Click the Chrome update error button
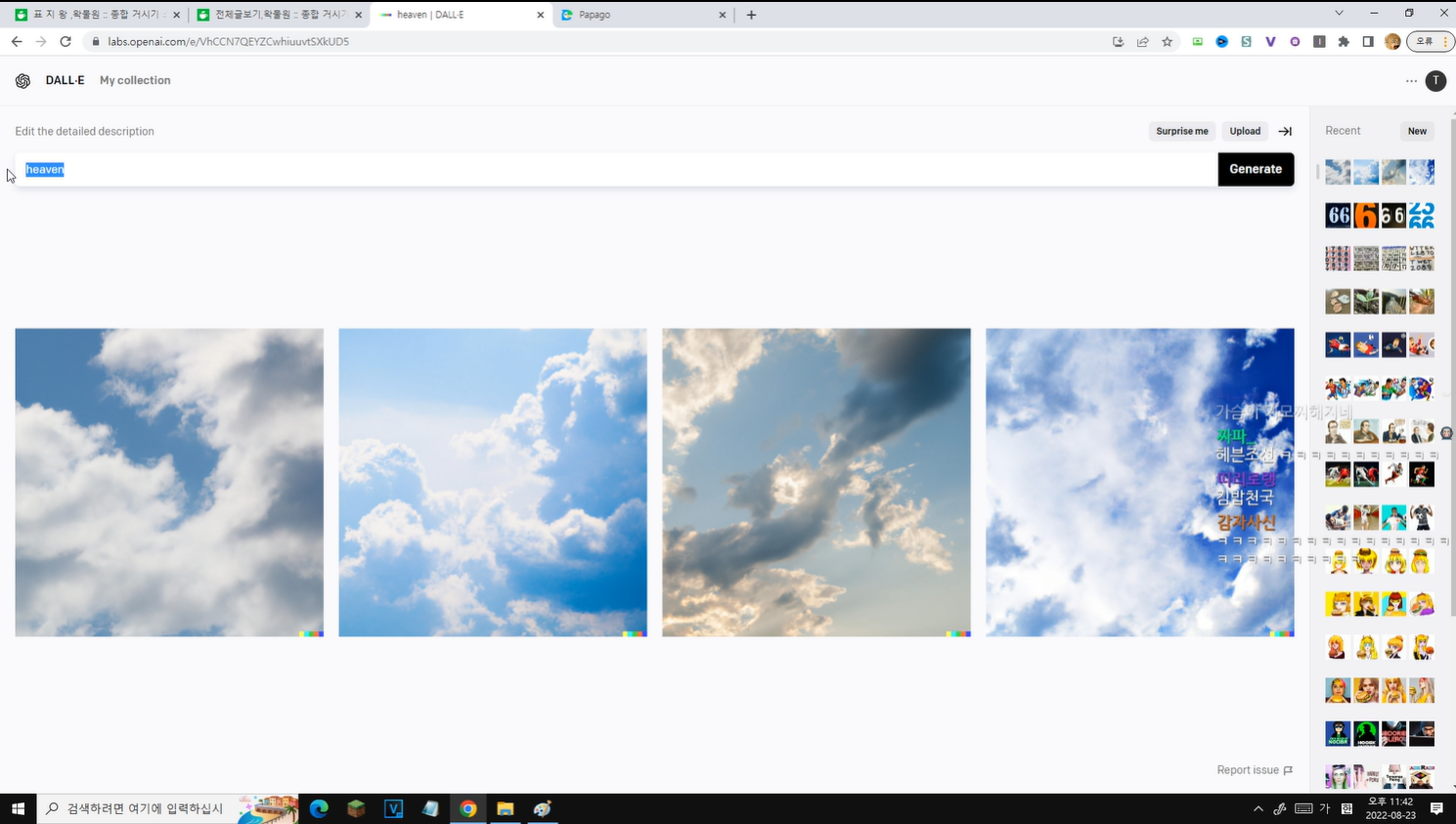 pos(1430,42)
